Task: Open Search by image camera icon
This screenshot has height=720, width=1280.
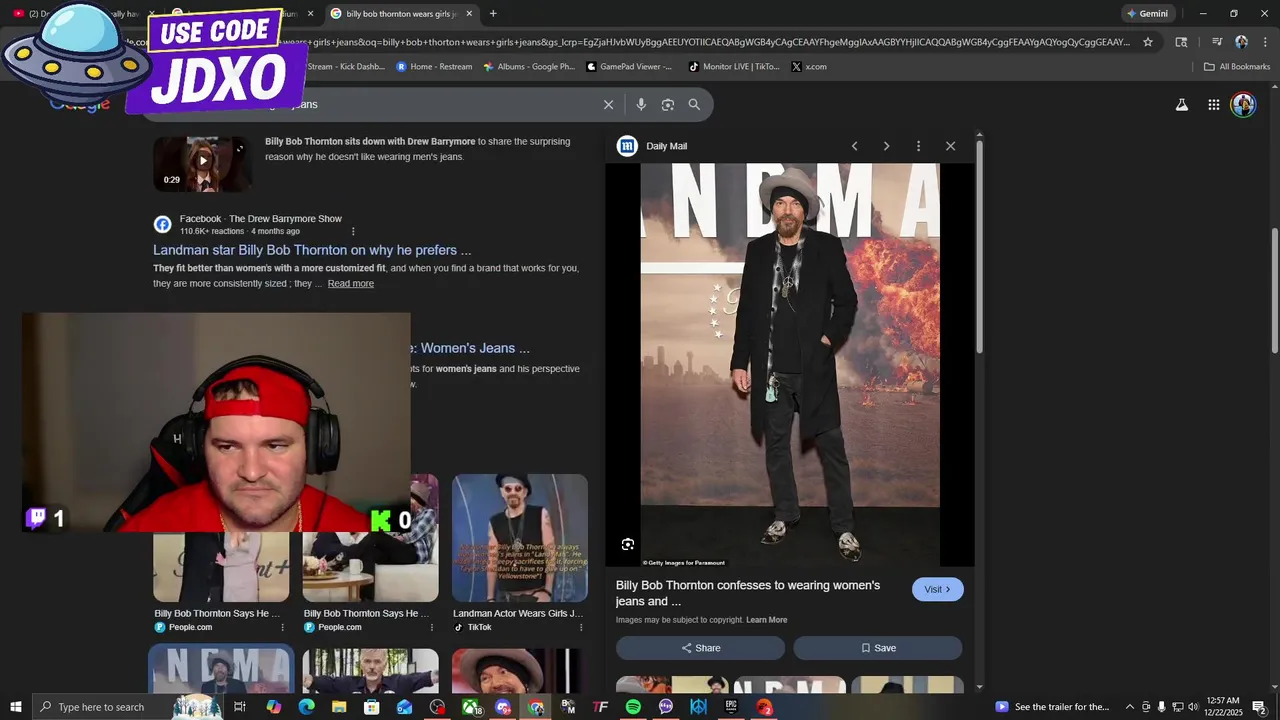Action: [668, 104]
